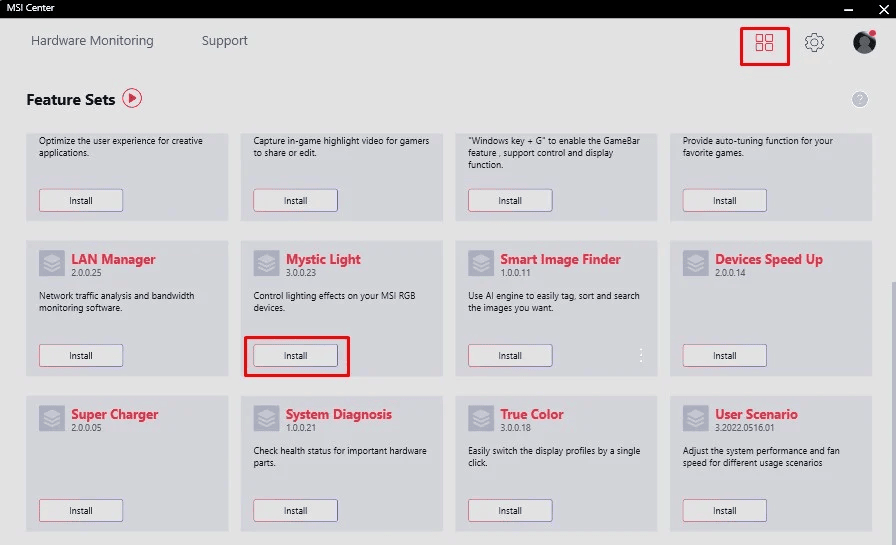Switch to the Support tab
Image resolution: width=896 pixels, height=545 pixels.
tap(225, 41)
